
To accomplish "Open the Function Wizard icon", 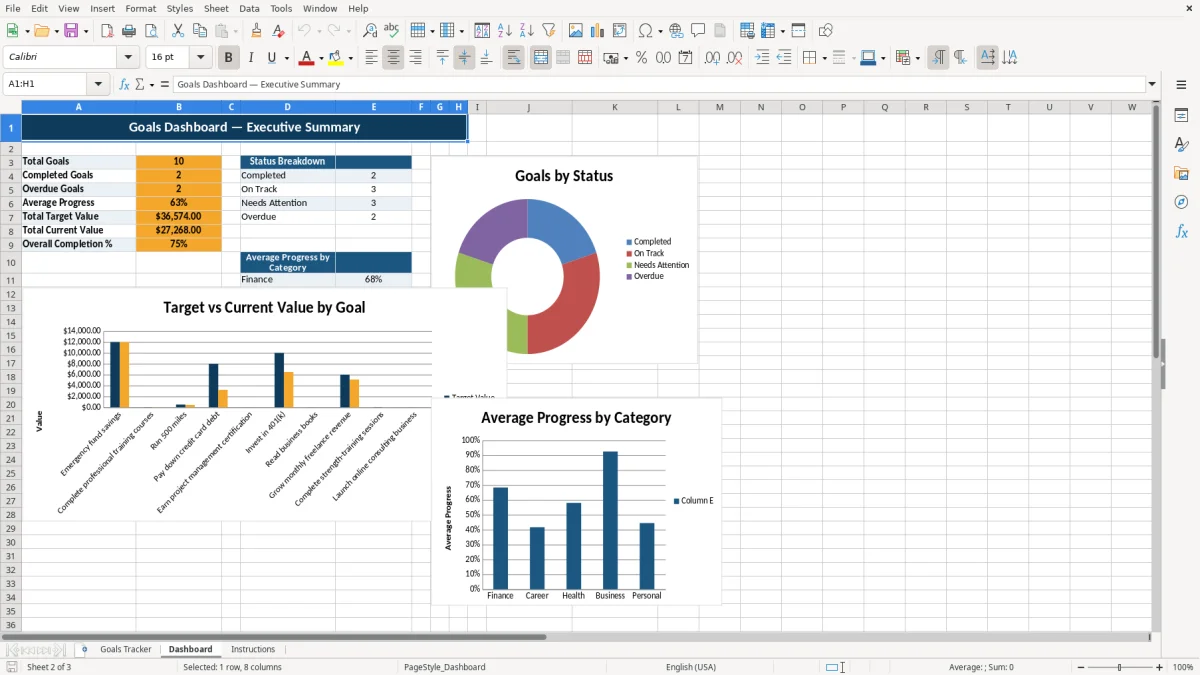I will [x=125, y=84].
